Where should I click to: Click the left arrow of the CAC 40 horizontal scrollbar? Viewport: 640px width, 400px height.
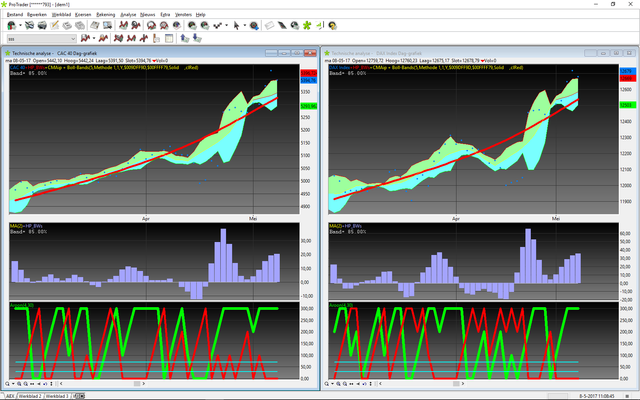click(61, 384)
